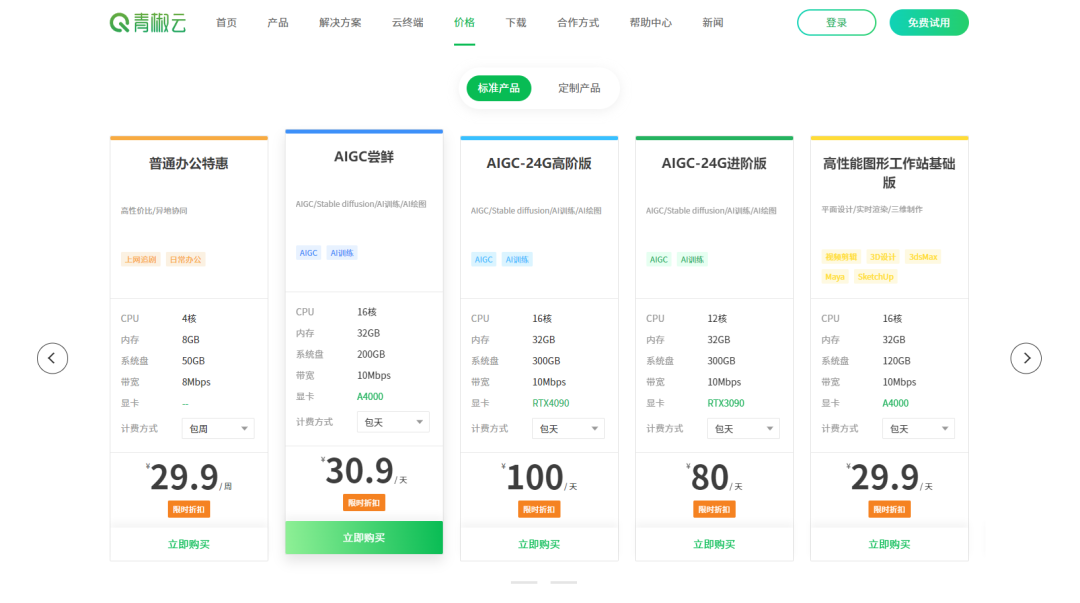Click 3dsMax tag
Image resolution: width=1080 pixels, height=603 pixels.
[923, 257]
